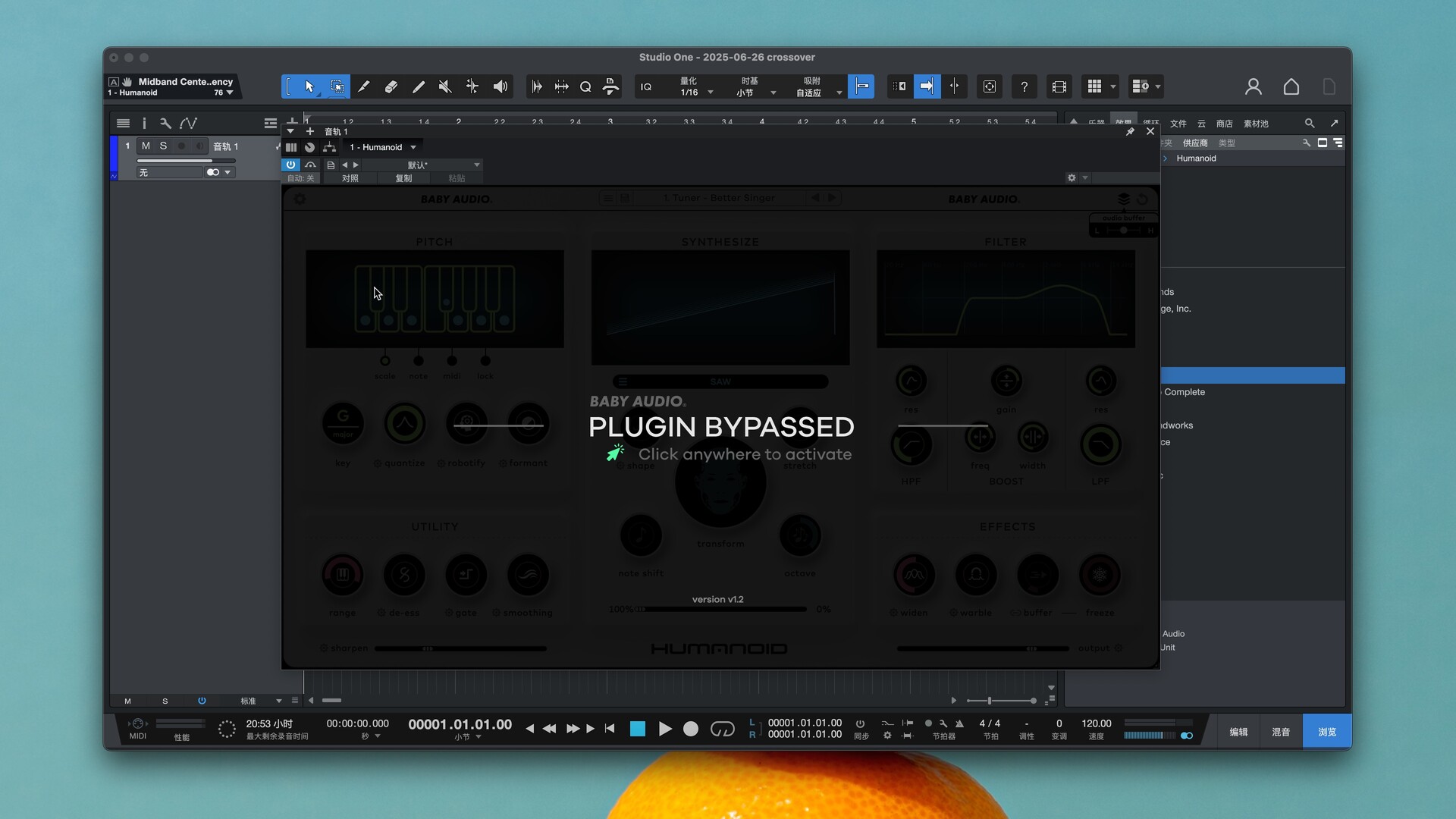Viewport: 1456px width, 819px height.
Task: Select the Mute tool
Action: pos(445,86)
